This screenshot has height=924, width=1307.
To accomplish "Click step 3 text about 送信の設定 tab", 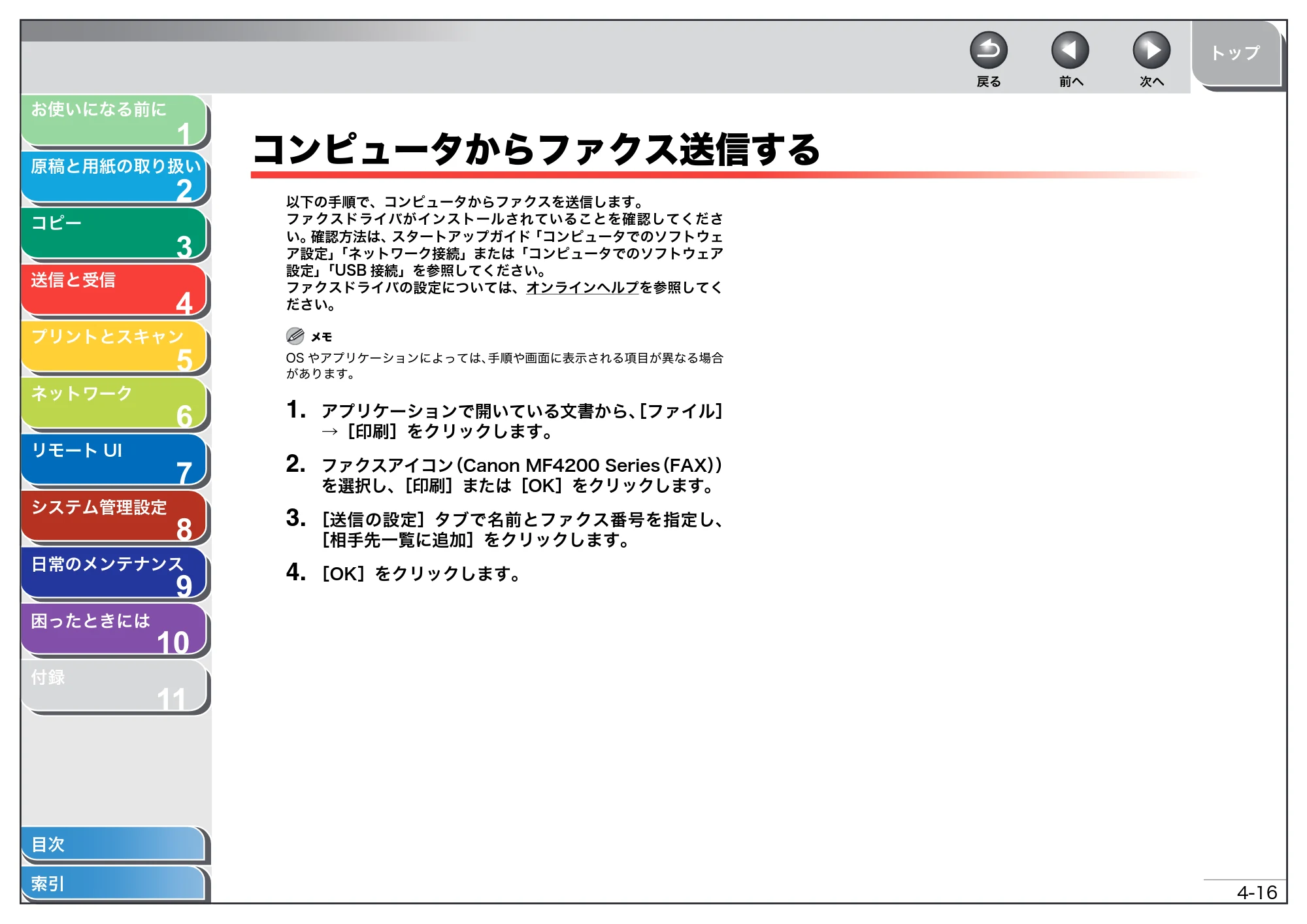I will coord(521,529).
